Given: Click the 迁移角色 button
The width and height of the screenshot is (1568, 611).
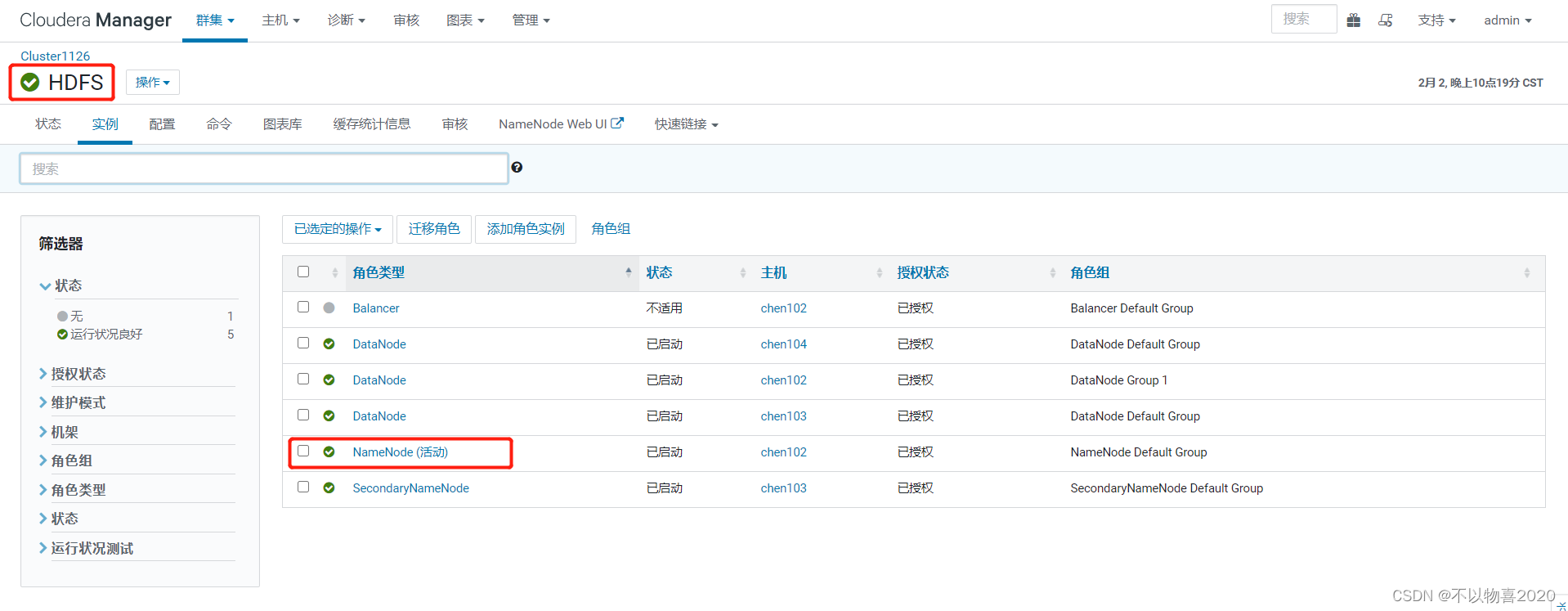Looking at the screenshot, I should pos(434,229).
